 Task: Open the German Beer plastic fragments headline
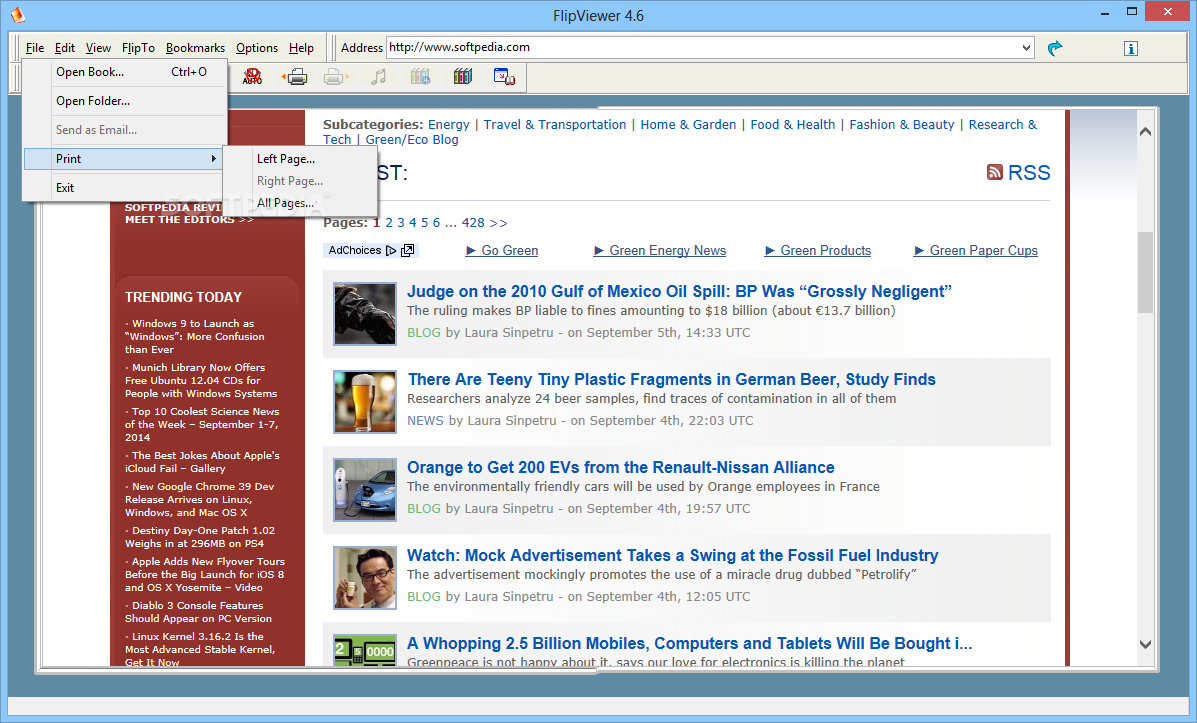pos(672,379)
